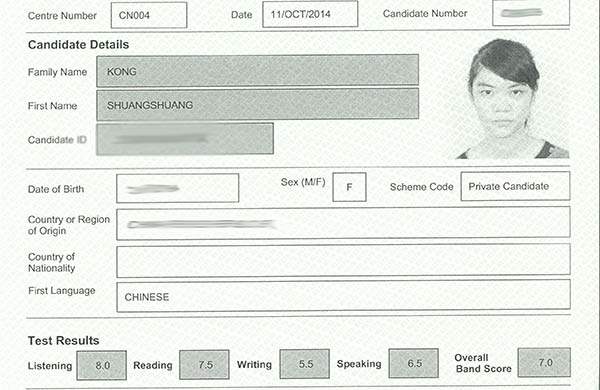Click the Speaking score box 6.5
600x390 pixels.
pos(414,363)
